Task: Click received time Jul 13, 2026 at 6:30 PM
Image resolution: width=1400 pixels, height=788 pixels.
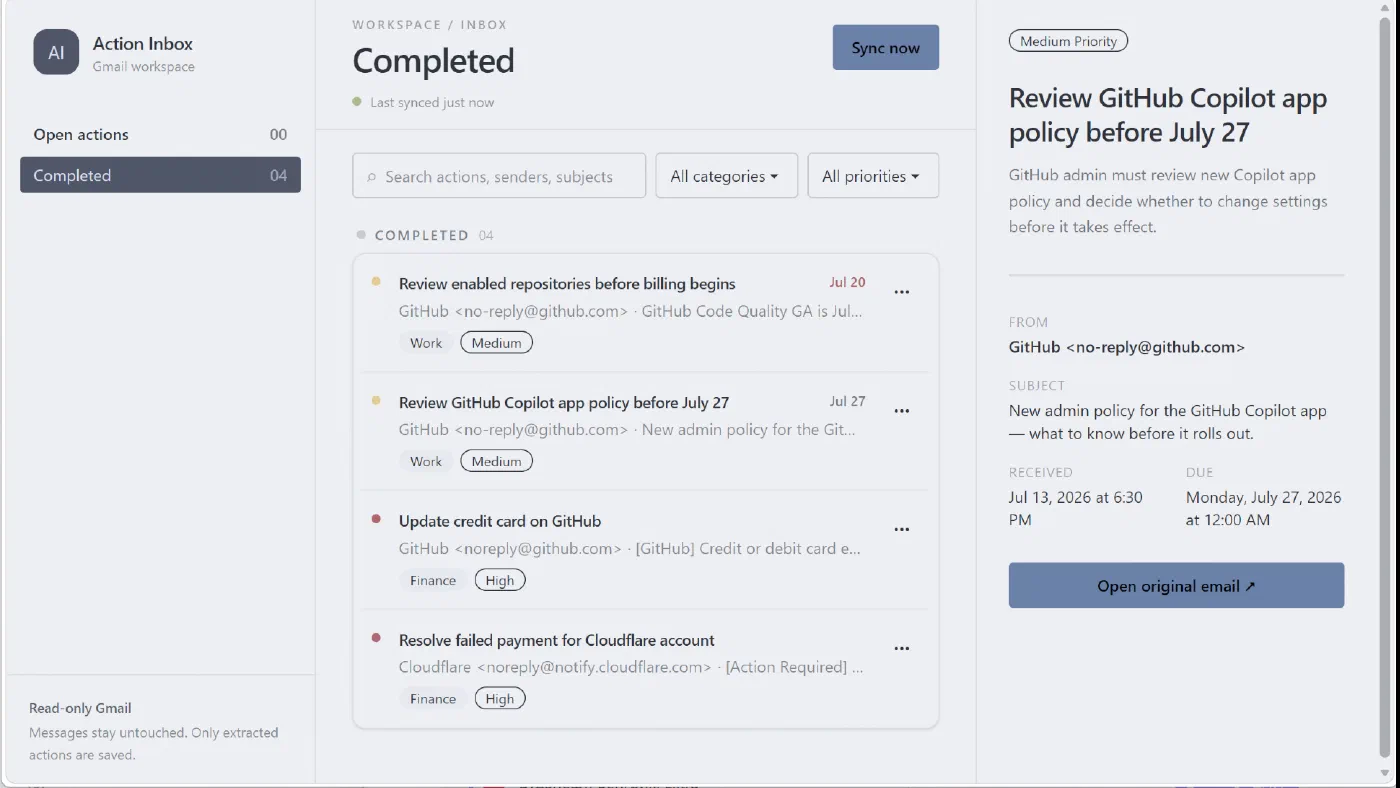Action: 1076,508
